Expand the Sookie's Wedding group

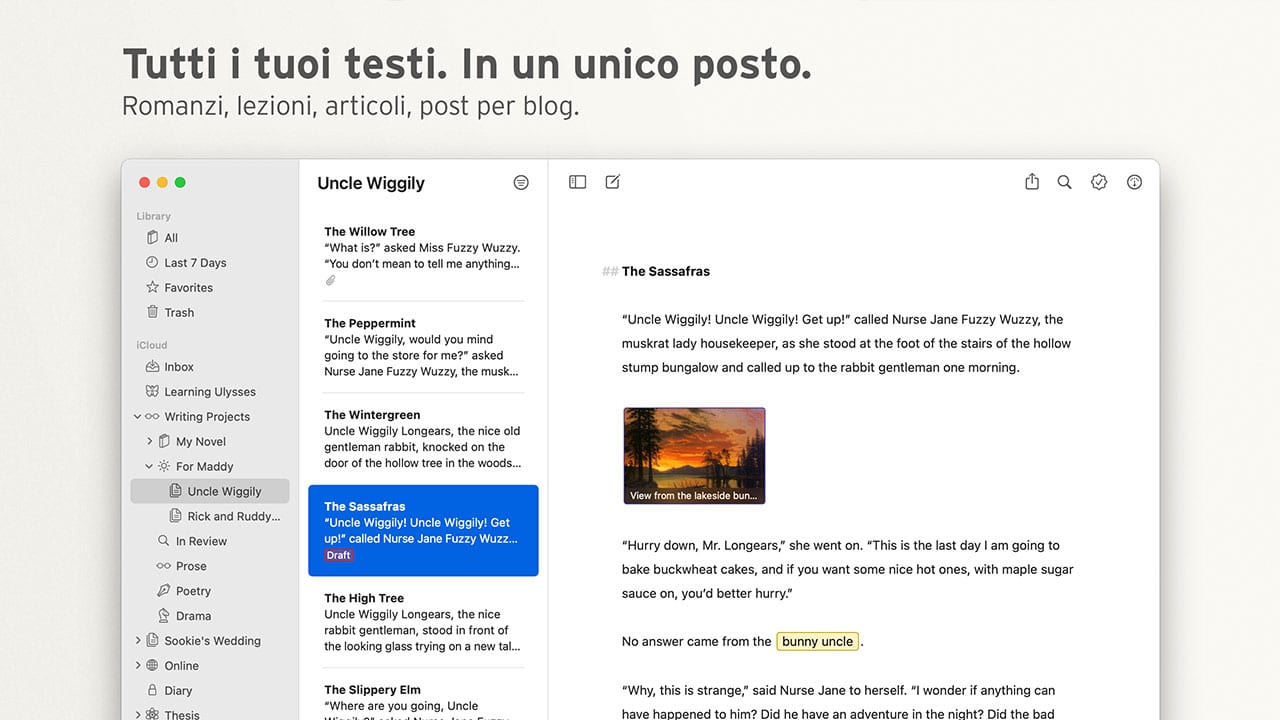point(138,641)
